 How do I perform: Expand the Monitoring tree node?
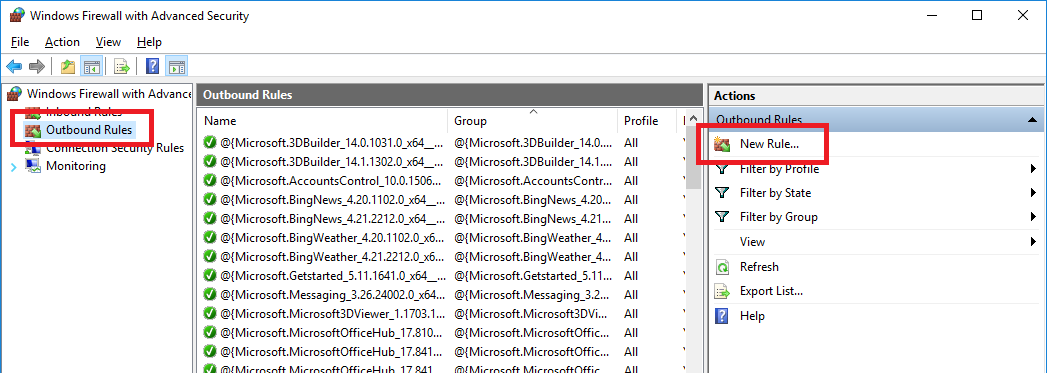point(14,166)
